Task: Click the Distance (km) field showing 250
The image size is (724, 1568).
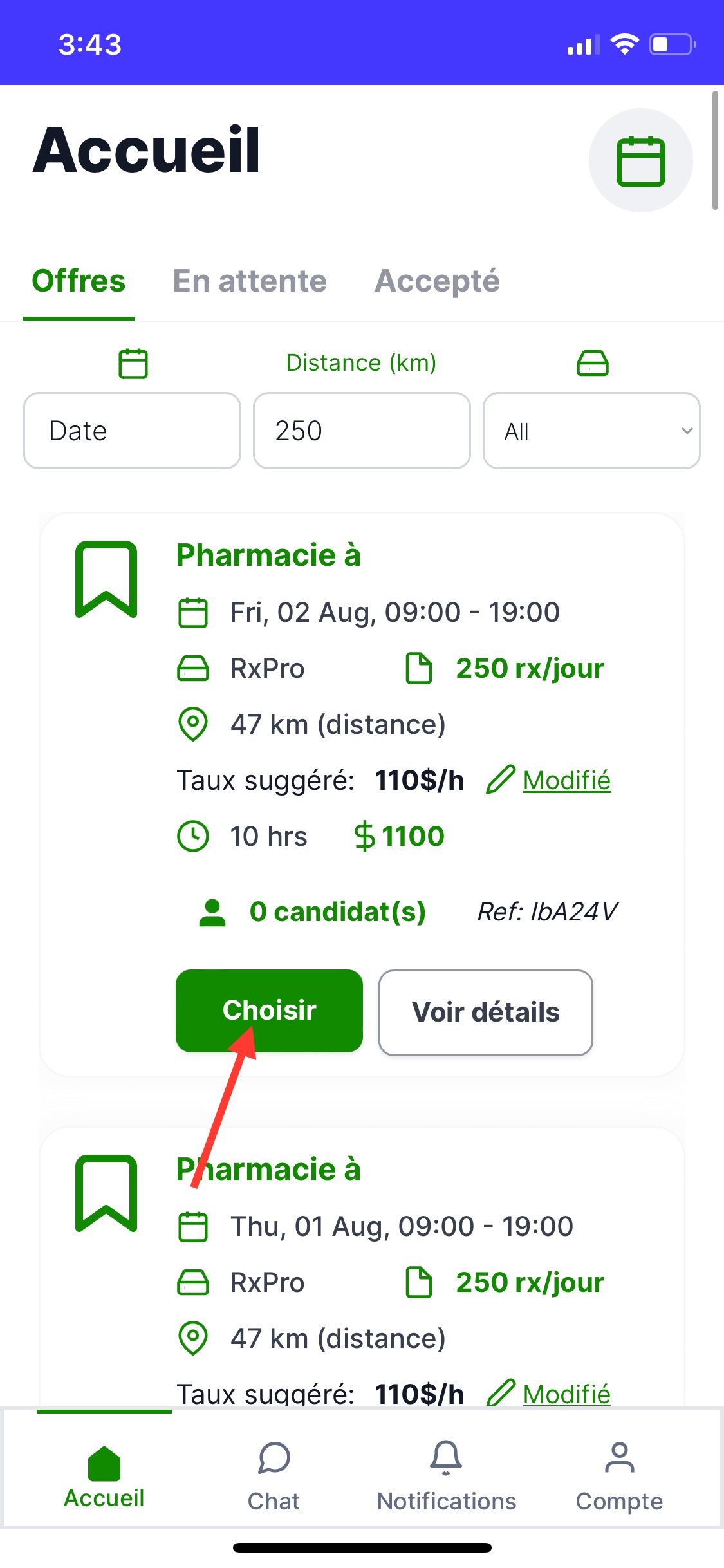Action: coord(362,431)
